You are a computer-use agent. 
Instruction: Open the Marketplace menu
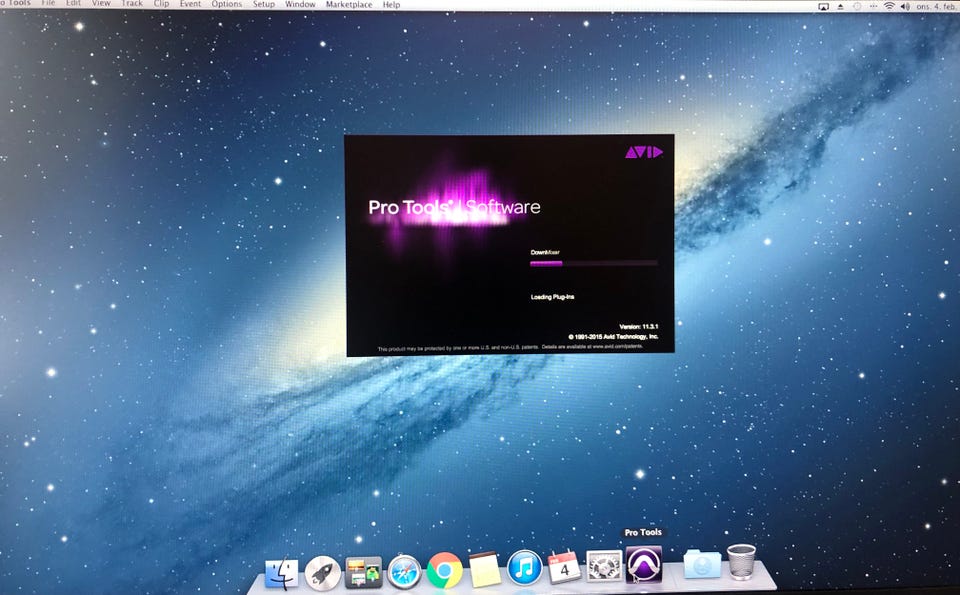[348, 4]
